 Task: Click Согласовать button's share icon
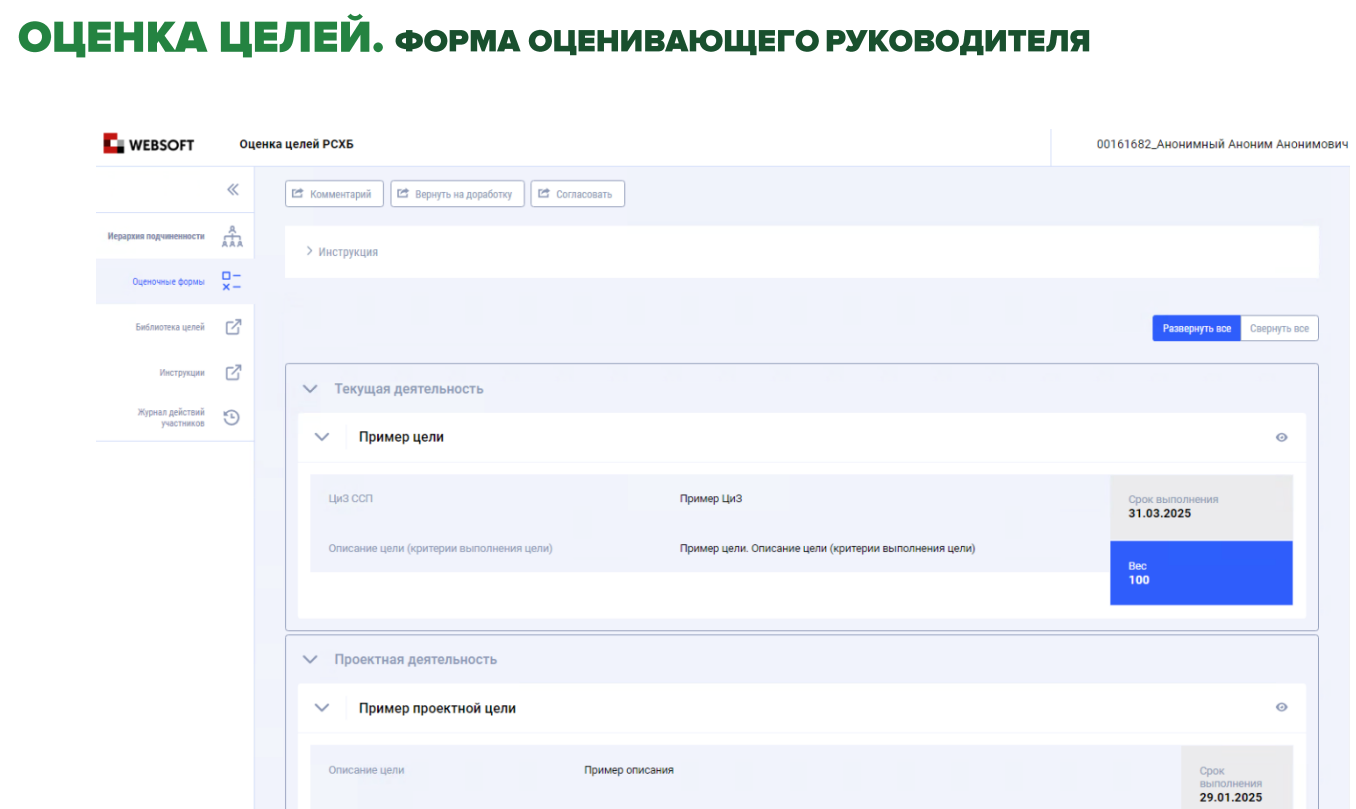tap(544, 194)
